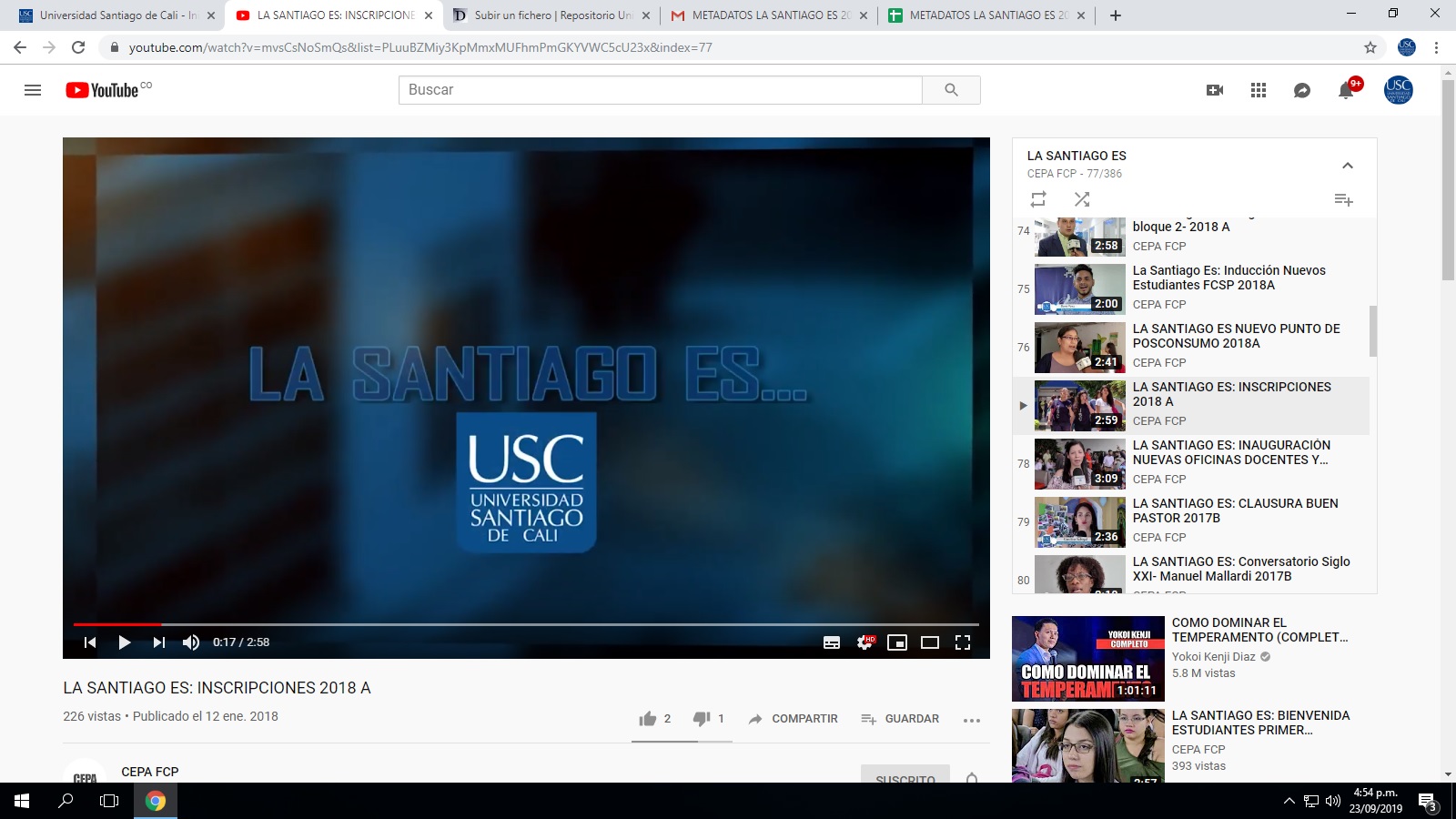Open the YouTube apps grid

point(1259,90)
